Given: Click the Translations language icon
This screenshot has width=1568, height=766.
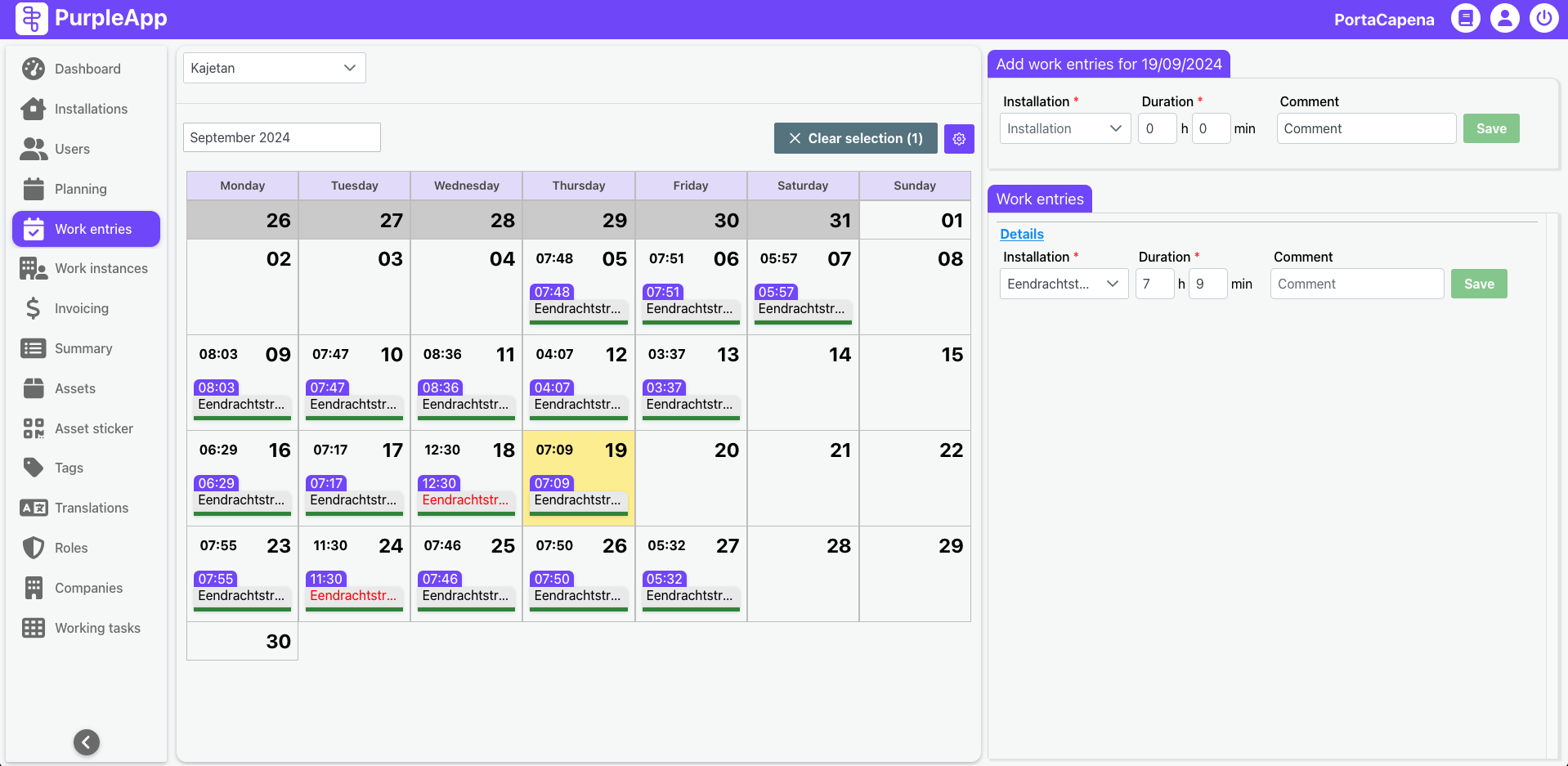Looking at the screenshot, I should coord(34,508).
